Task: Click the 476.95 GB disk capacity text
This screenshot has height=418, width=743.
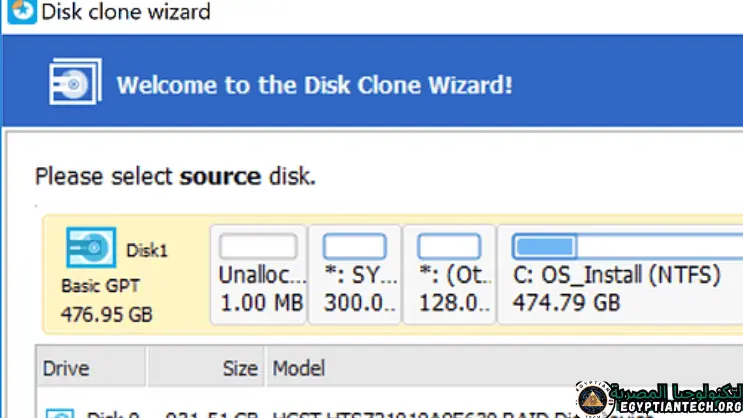Action: 106,314
